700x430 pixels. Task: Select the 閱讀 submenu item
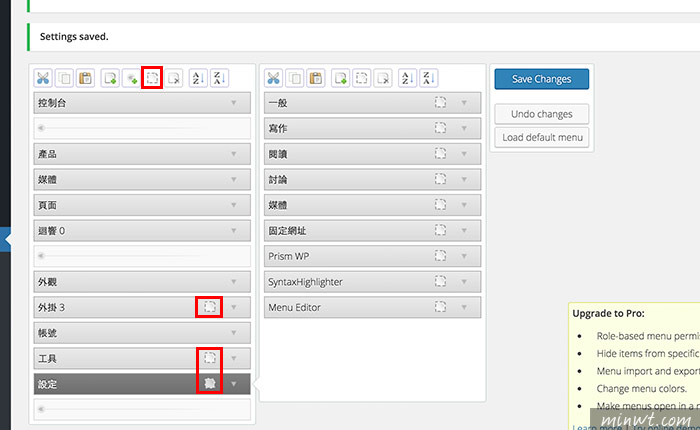[x=373, y=154]
